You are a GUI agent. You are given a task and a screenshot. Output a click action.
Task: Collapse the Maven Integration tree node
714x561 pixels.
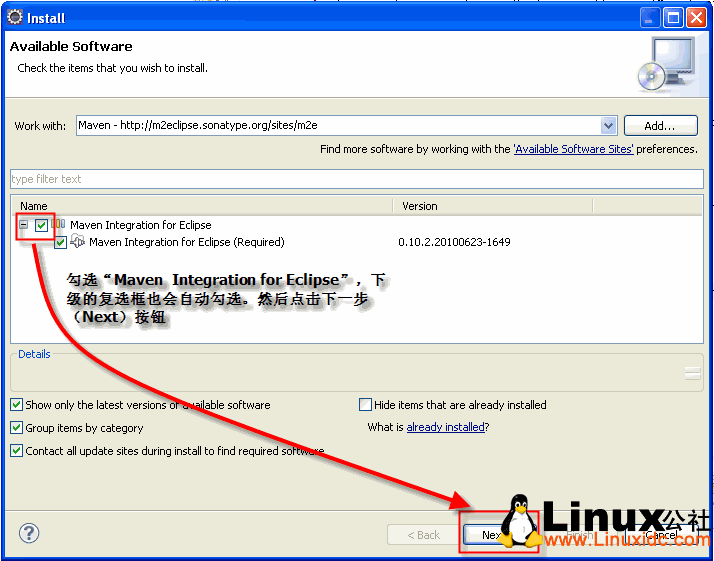(x=24, y=225)
